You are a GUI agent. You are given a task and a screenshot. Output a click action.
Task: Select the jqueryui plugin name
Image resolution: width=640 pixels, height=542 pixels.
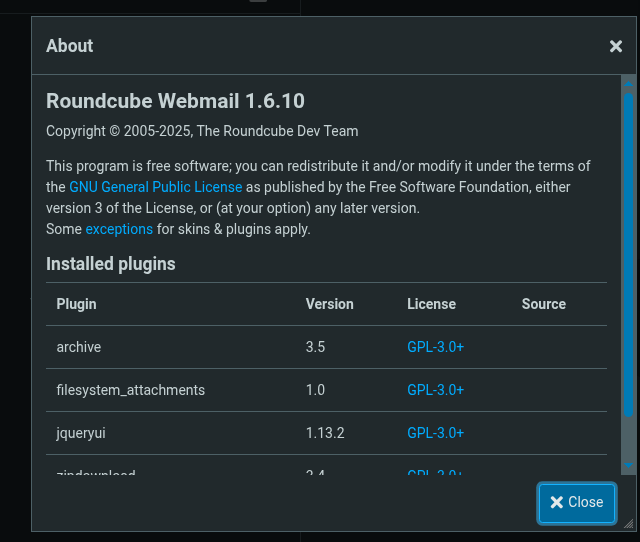[82, 433]
